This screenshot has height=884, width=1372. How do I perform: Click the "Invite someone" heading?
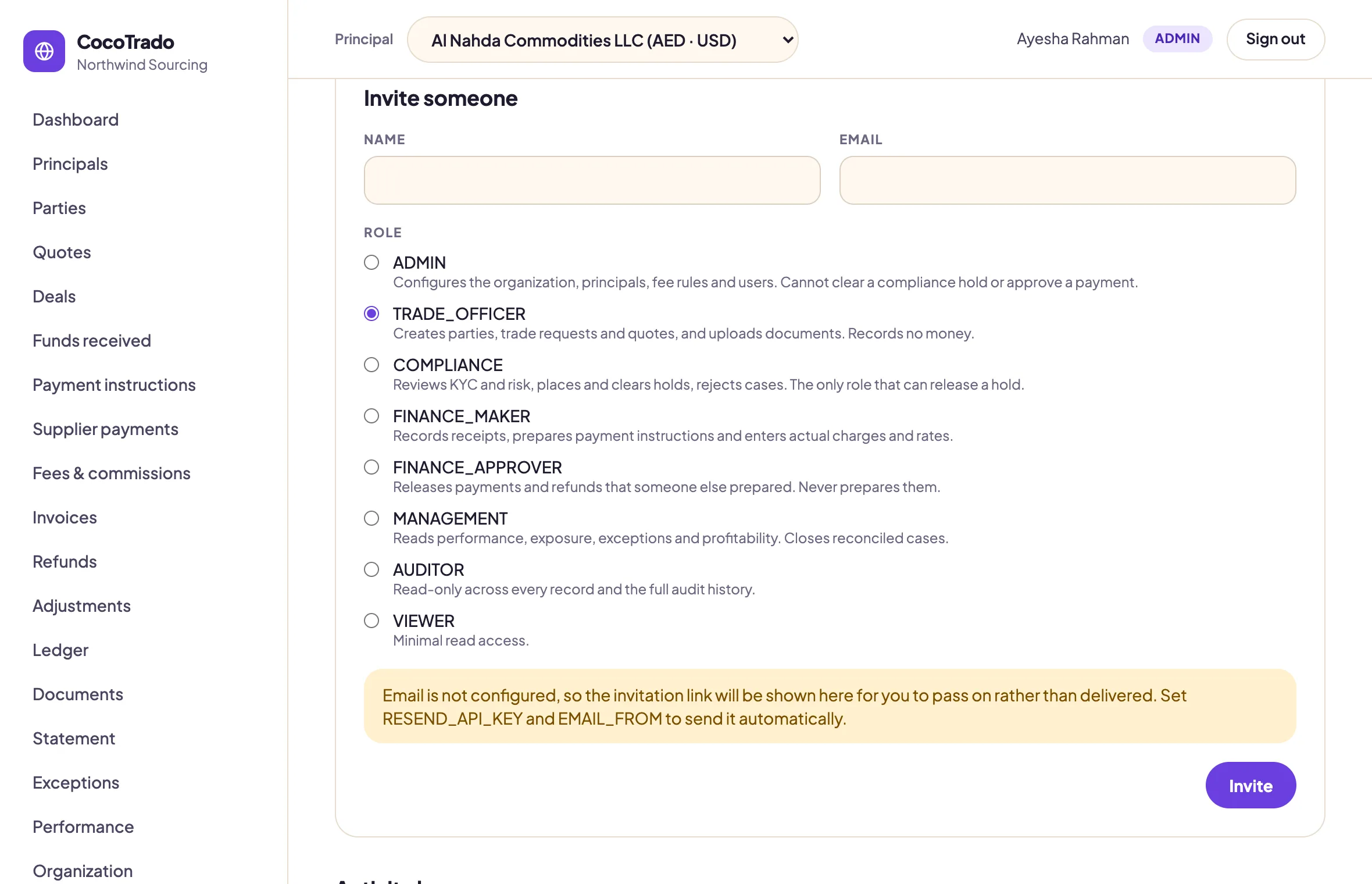tap(441, 98)
